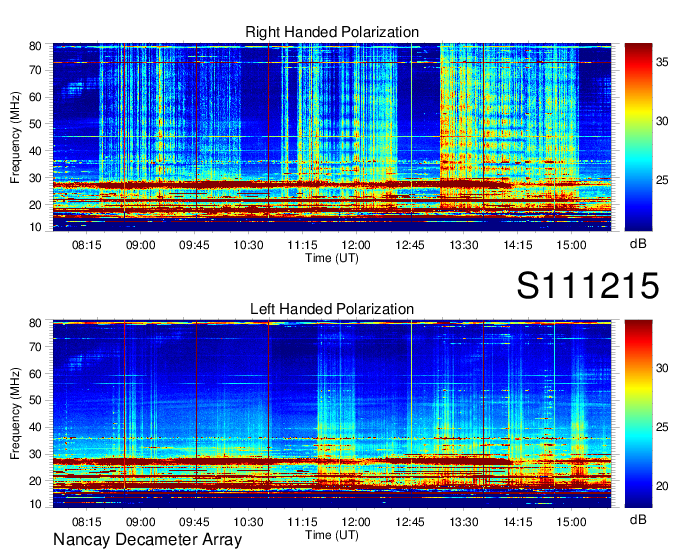Click the 80 MHz tick on the Right Handed plot
Screen dimensions: 680x552
(x=35, y=46)
